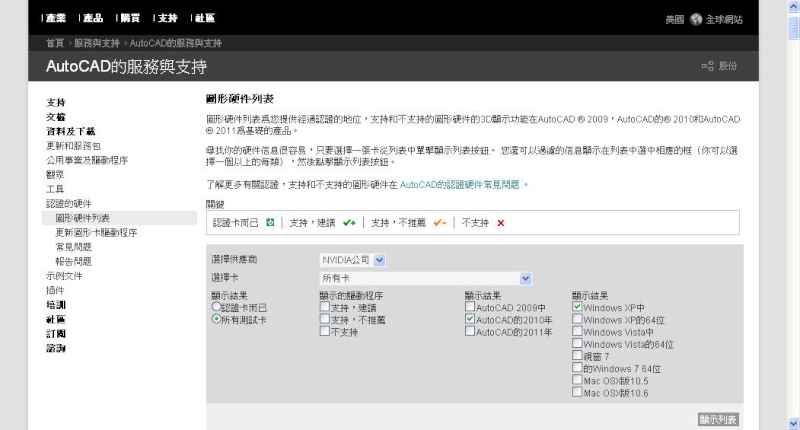This screenshot has width=800, height=430.
Task: Check the Mac OSX版10.6 checkbox
Action: coord(577,392)
